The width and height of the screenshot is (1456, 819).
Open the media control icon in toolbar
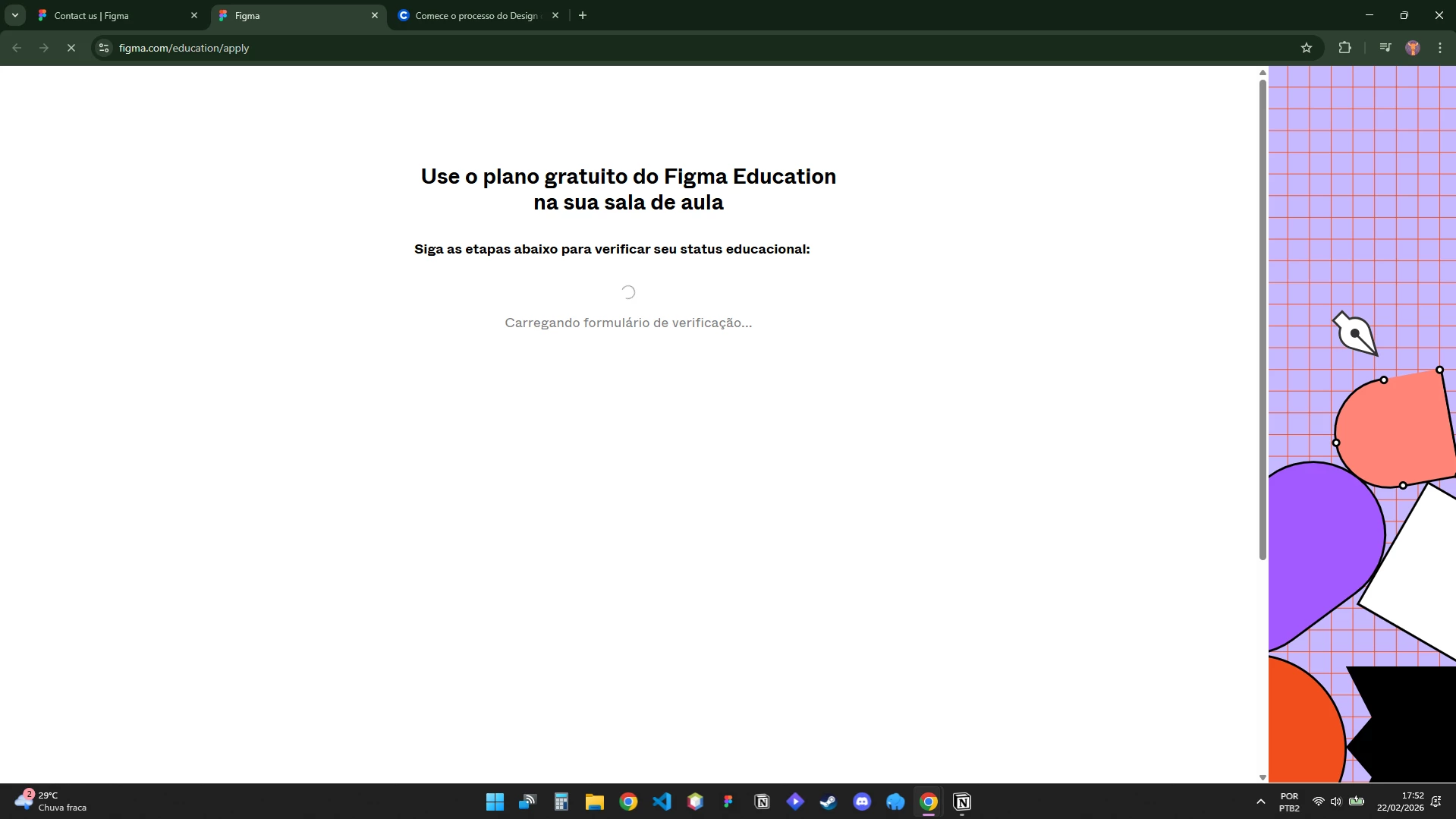pyautogui.click(x=1385, y=48)
